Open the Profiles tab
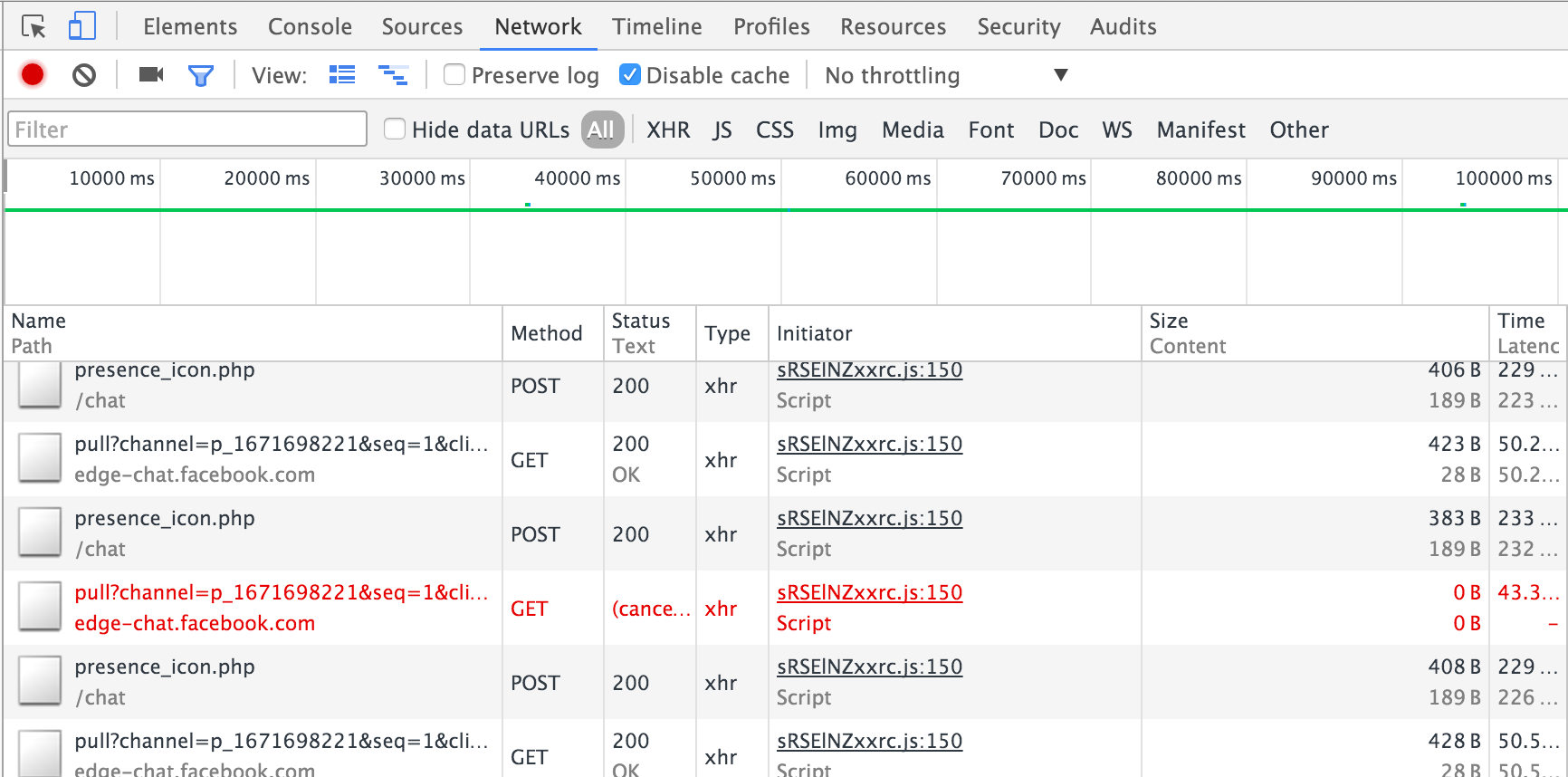Screen dimensions: 1568x777 pyautogui.click(x=771, y=27)
